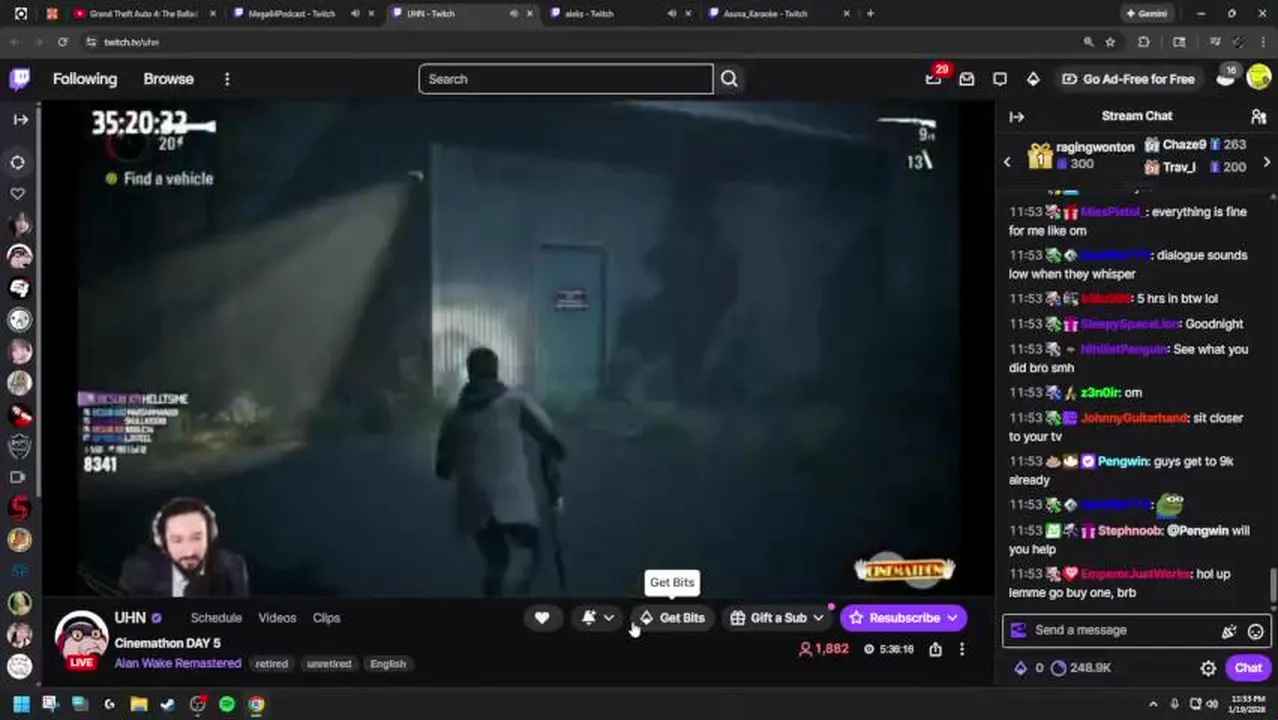
Task: Open the Clips tab of UHN
Action: 327,618
